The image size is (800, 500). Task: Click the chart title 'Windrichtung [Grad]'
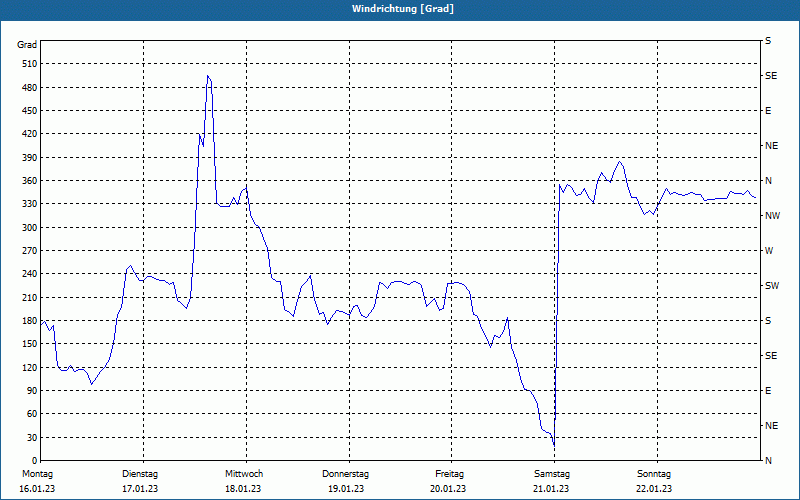(403, 9)
